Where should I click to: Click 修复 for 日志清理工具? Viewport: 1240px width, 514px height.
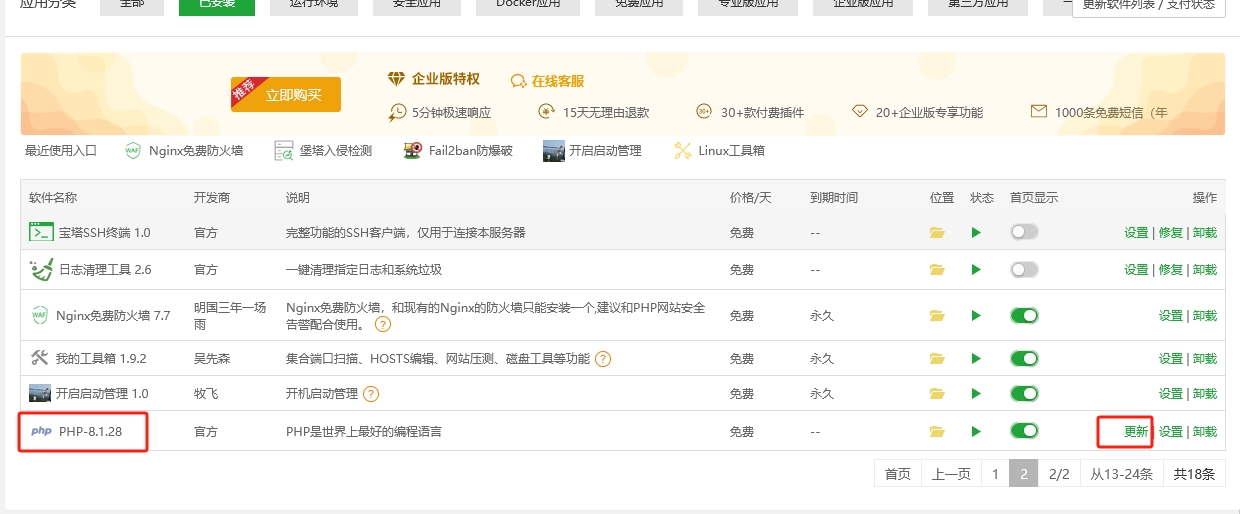pos(1171,269)
